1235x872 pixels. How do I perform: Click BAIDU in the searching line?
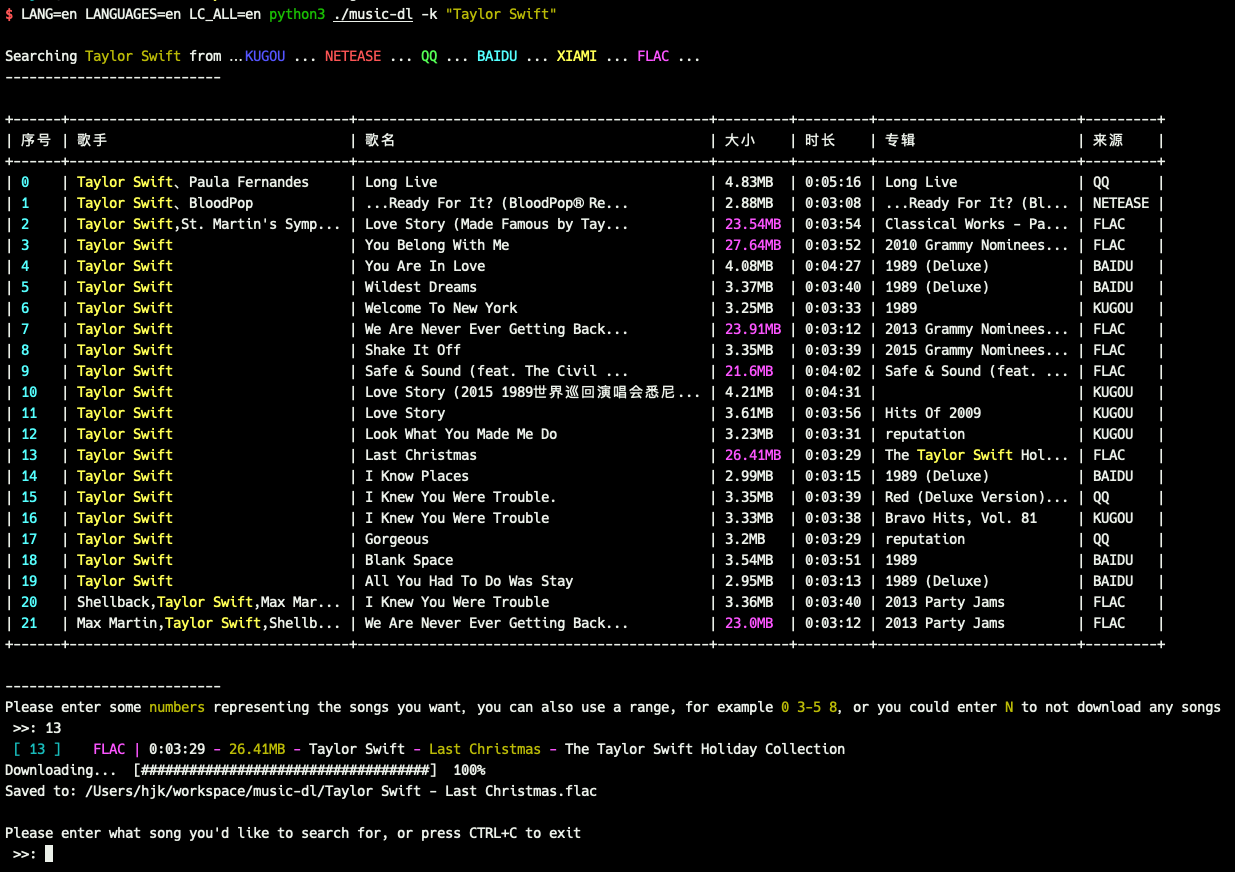click(497, 56)
